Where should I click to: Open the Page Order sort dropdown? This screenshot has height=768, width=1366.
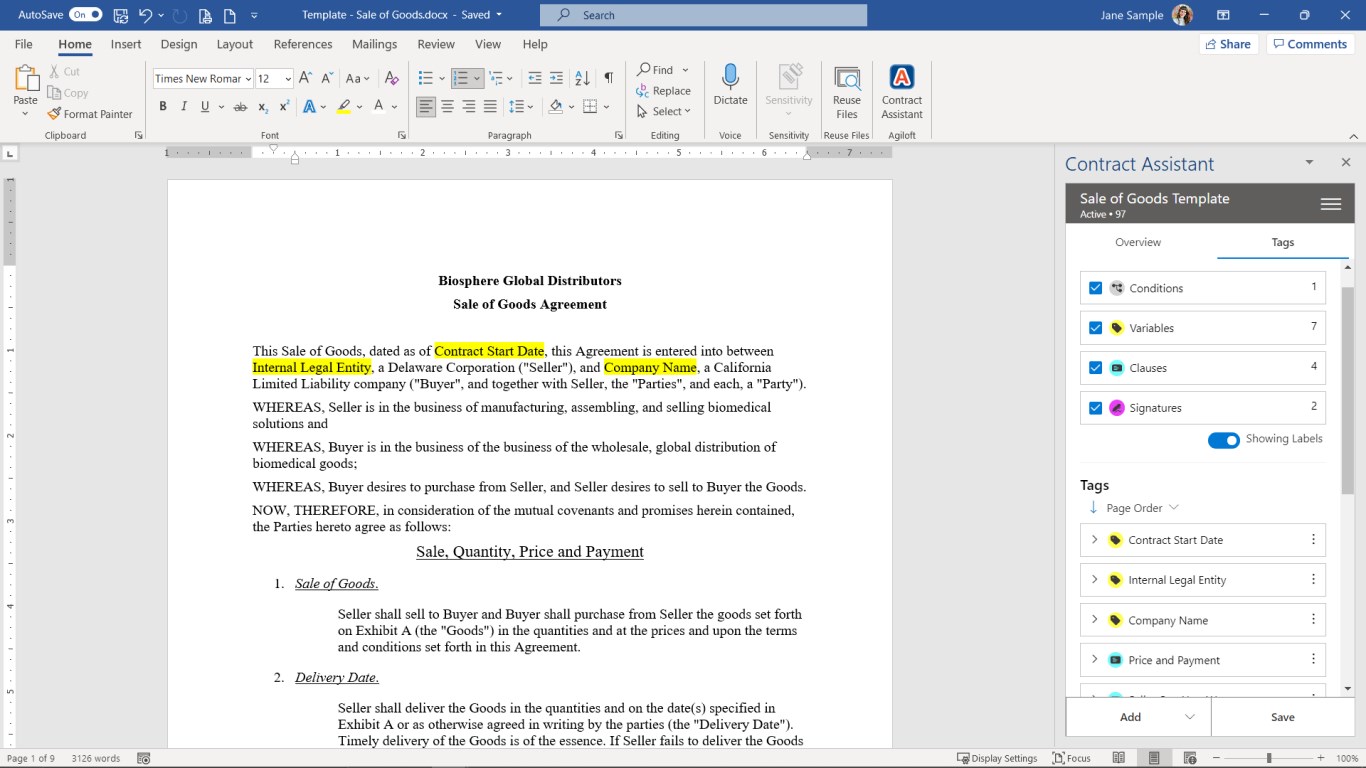[1142, 508]
